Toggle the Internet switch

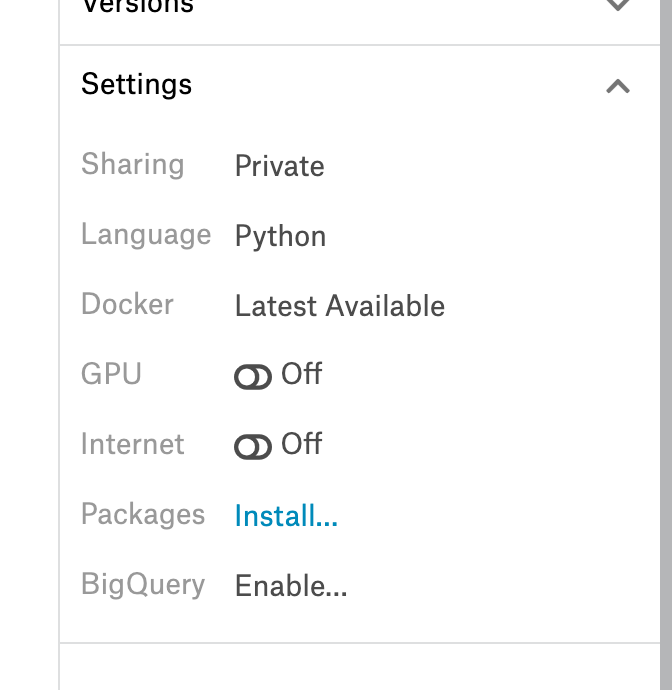253,447
